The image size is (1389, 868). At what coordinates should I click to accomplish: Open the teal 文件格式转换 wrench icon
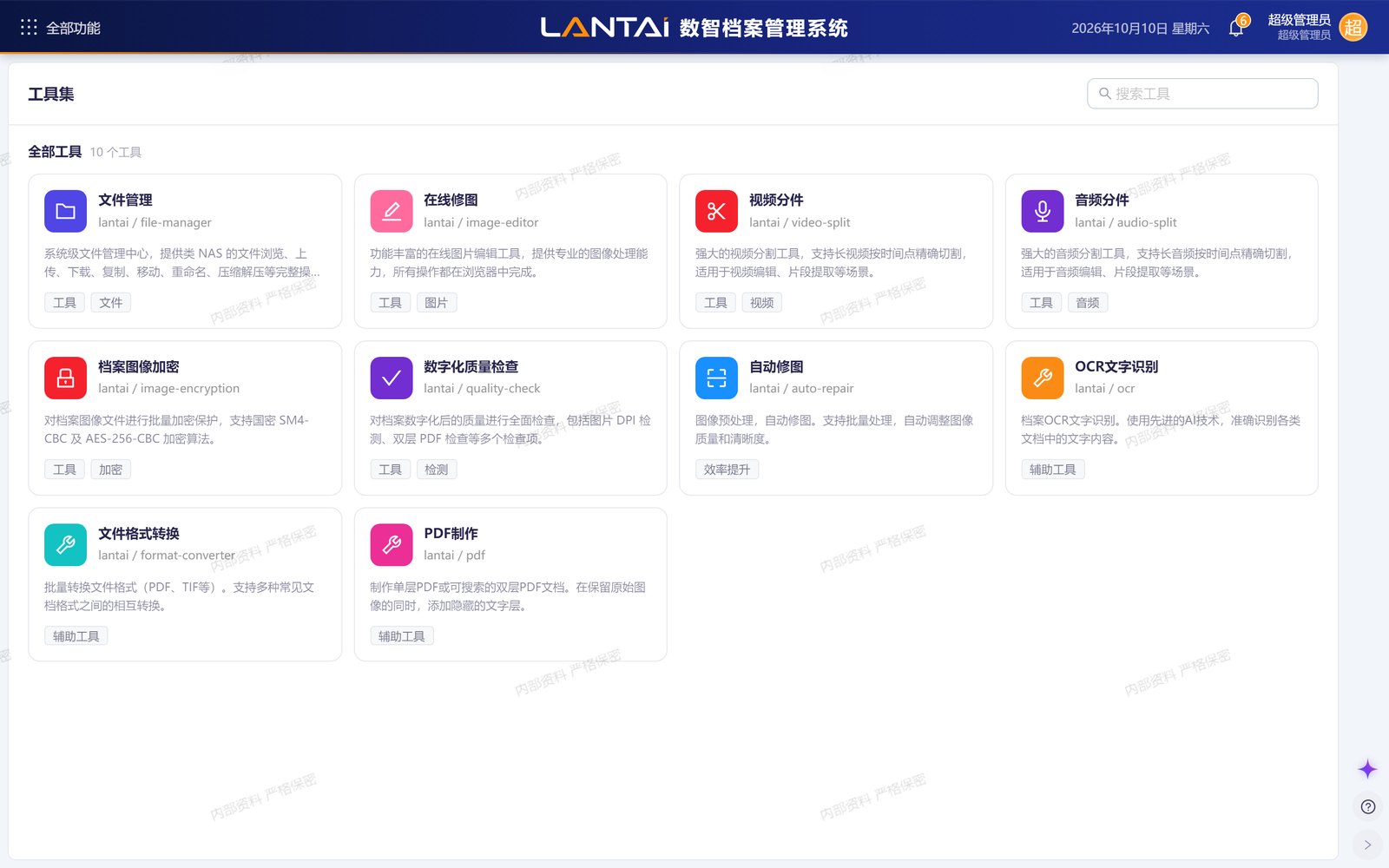click(65, 544)
